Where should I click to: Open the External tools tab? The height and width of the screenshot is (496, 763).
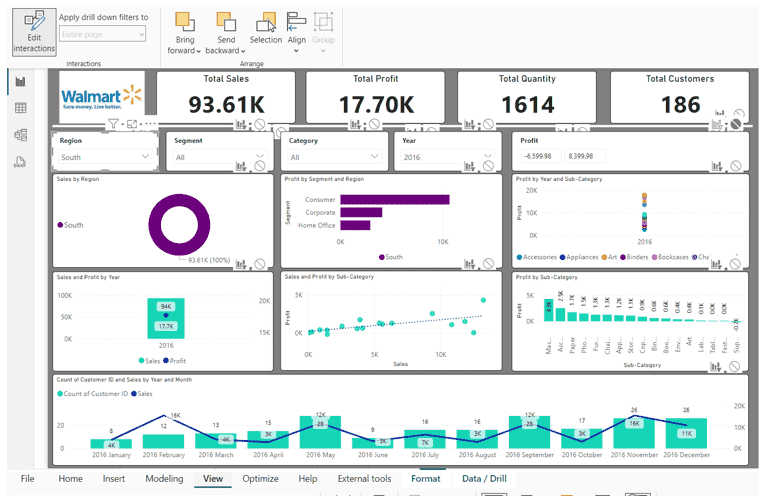pyautogui.click(x=364, y=478)
